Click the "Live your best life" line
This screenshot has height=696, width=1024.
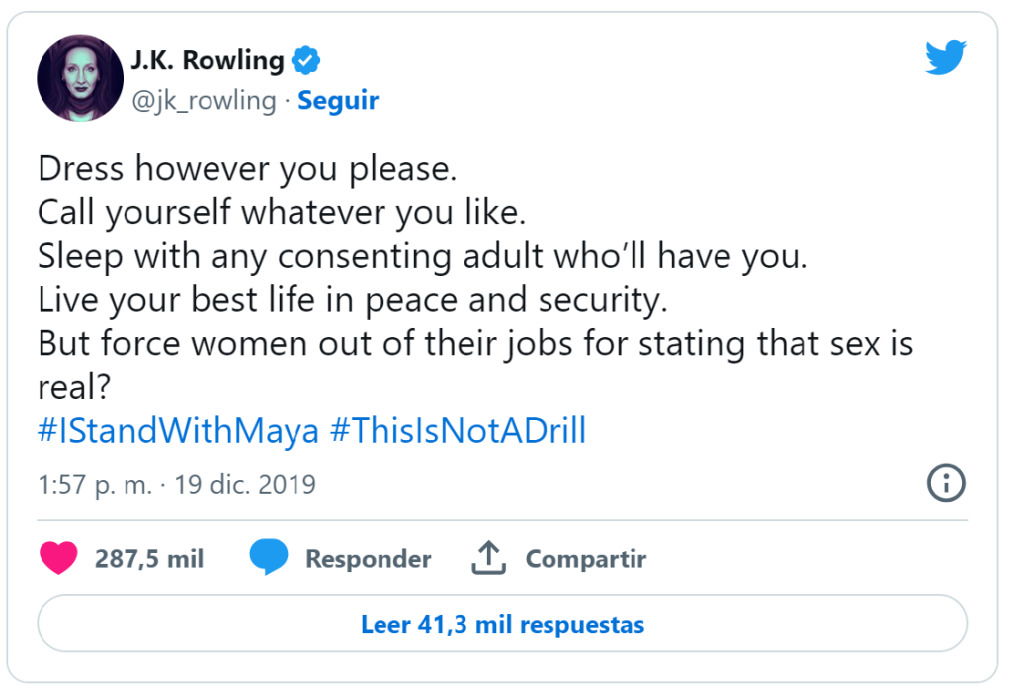pyautogui.click(x=352, y=300)
